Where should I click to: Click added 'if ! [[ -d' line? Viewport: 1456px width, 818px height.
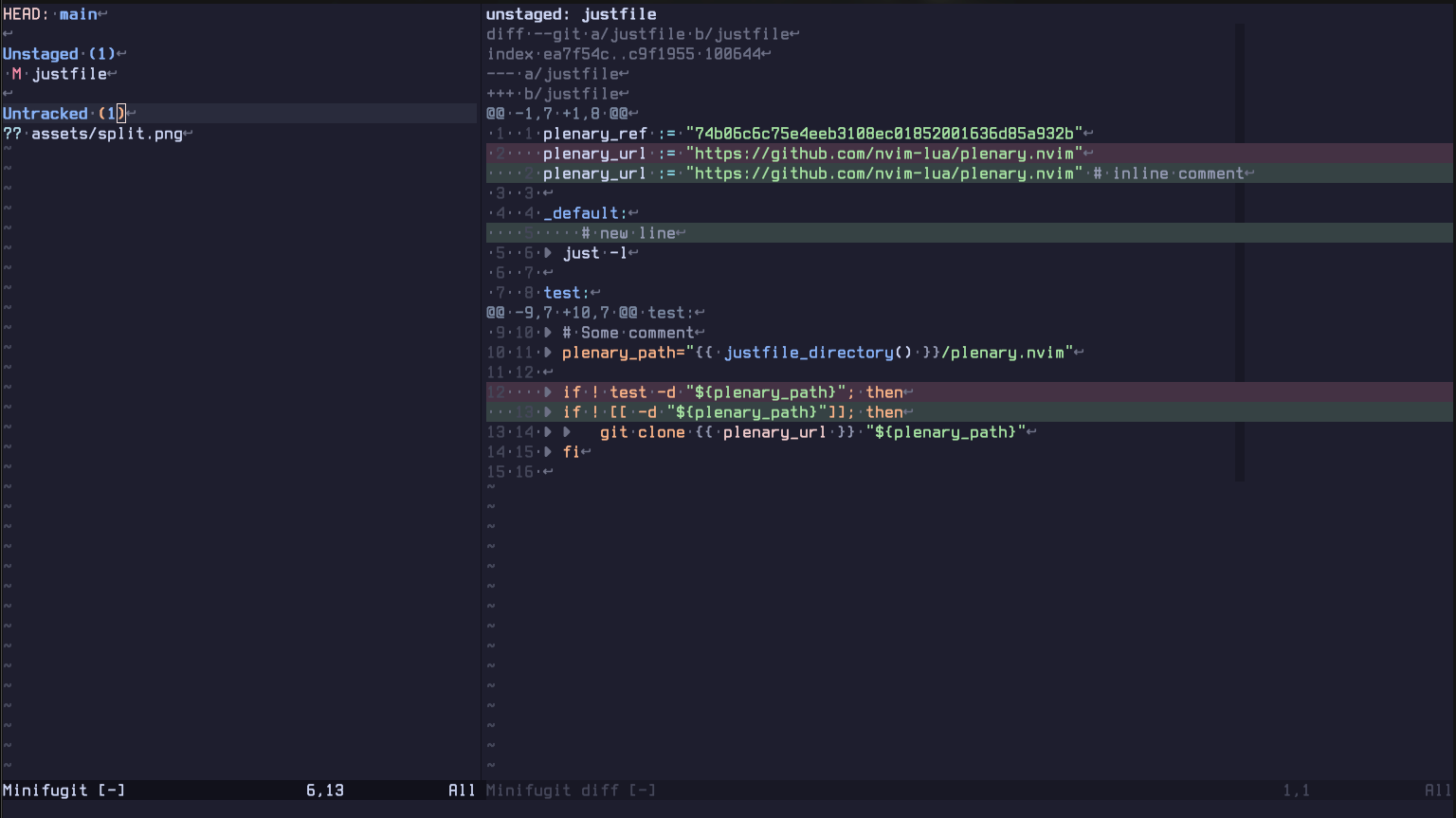(969, 412)
